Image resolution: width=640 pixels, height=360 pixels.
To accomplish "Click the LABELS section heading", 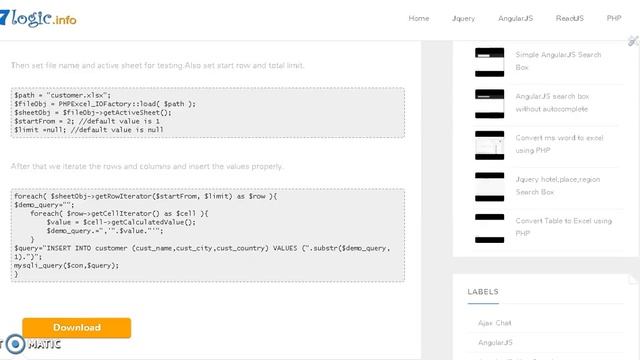I will click(483, 291).
